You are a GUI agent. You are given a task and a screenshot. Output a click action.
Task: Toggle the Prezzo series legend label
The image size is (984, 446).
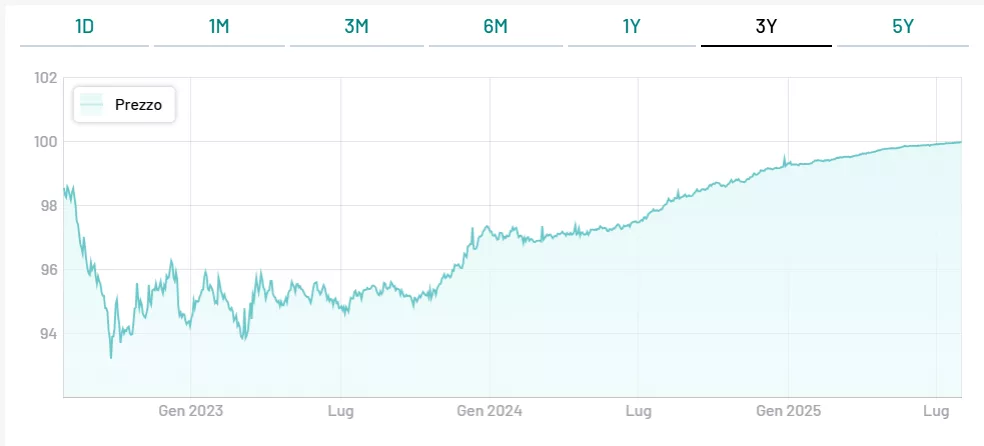click(x=131, y=104)
